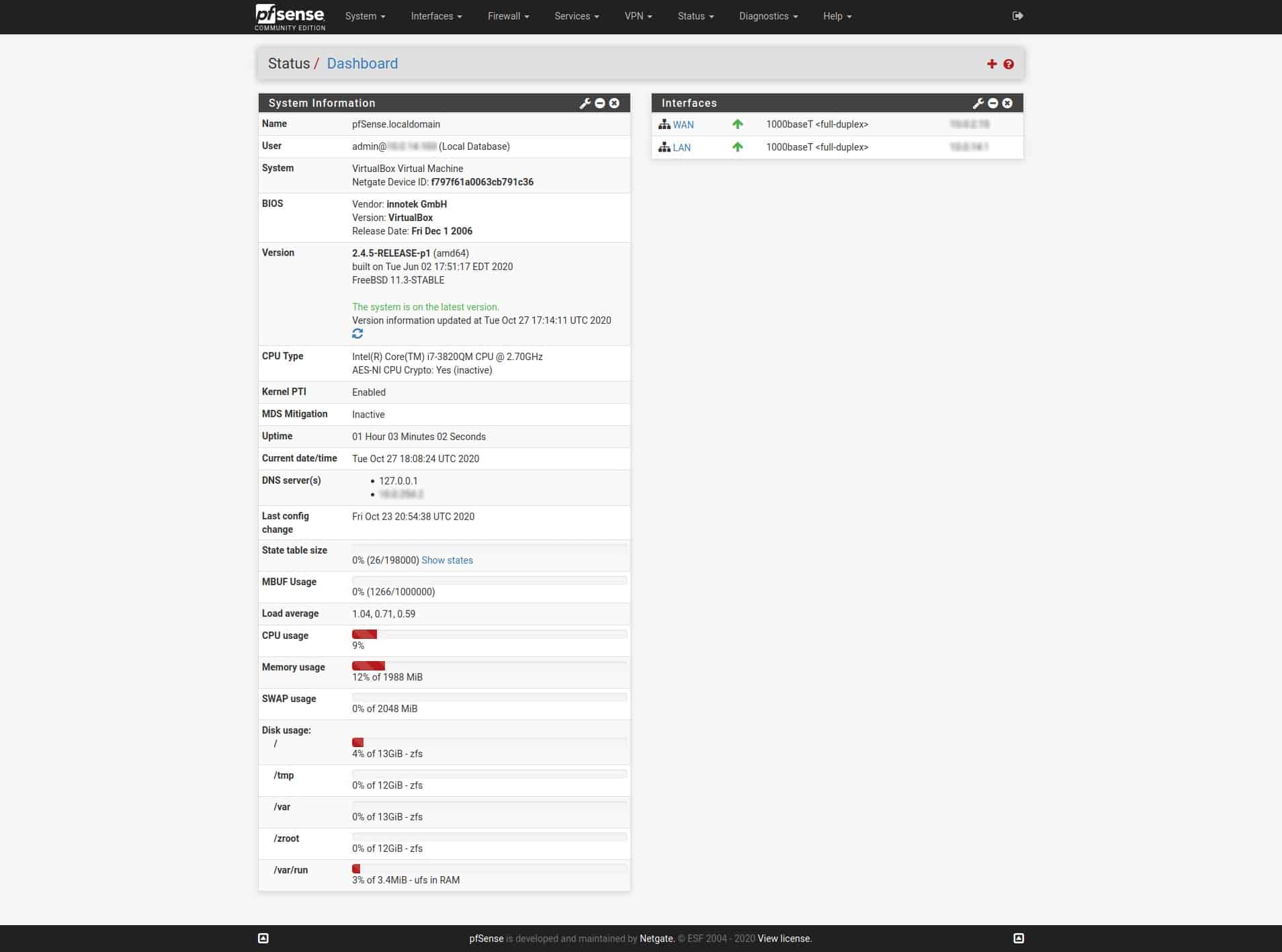Click the Netgate Device ID value

coord(482,182)
